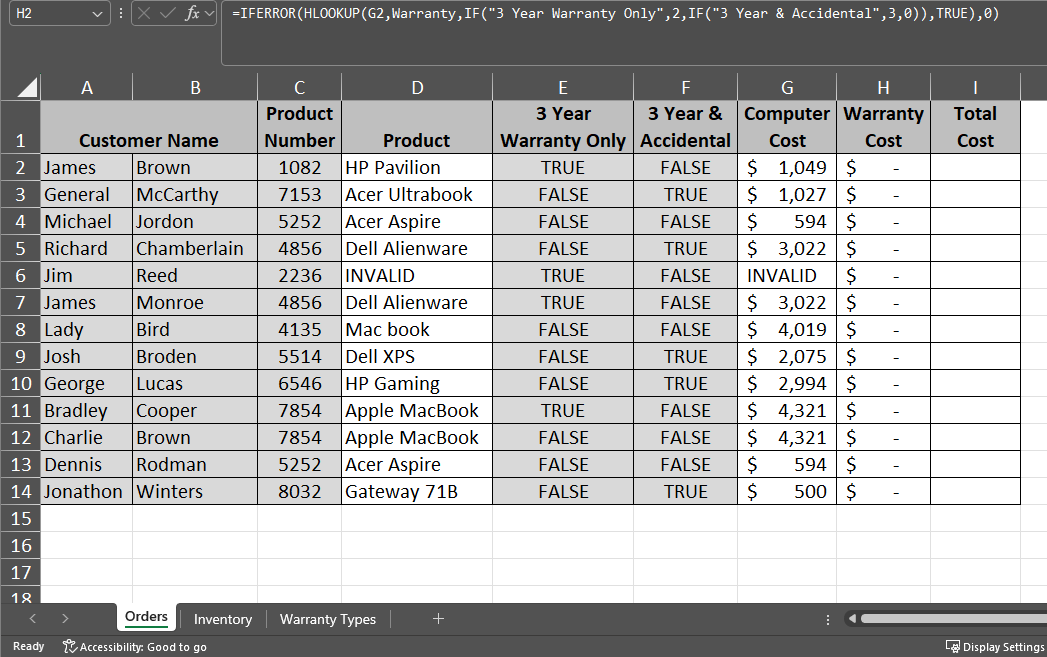Click Ready in the status bar
Viewport: 1047px width, 657px height.
(27, 646)
